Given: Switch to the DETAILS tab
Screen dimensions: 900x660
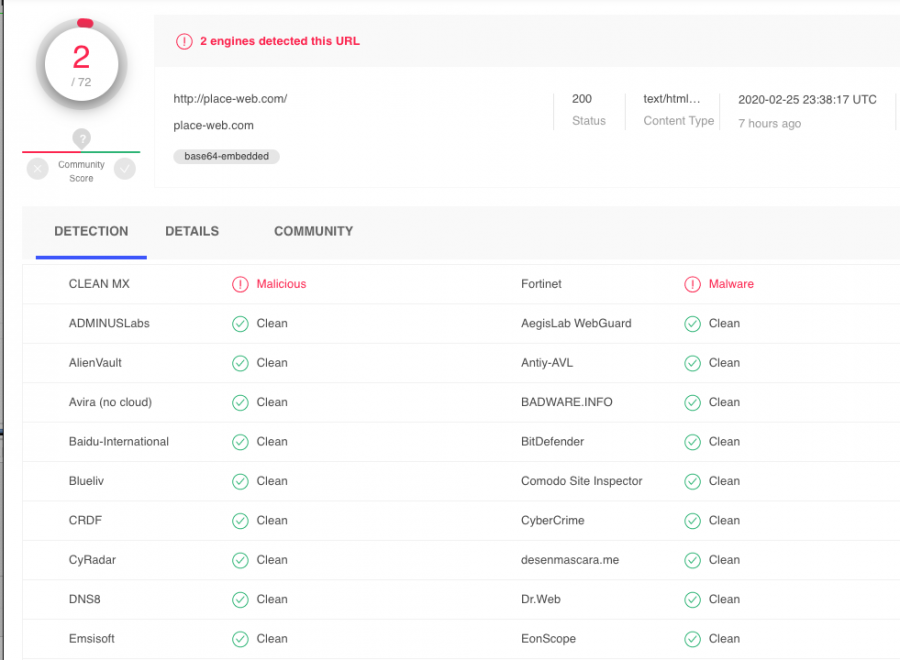Looking at the screenshot, I should 192,231.
